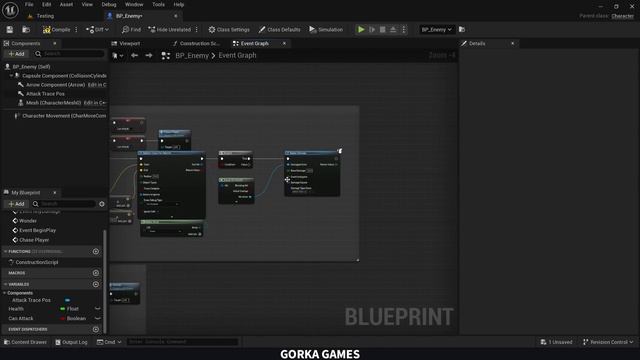Image resolution: width=640 pixels, height=360 pixels.
Task: Open the Content Drawer
Action: point(25,342)
